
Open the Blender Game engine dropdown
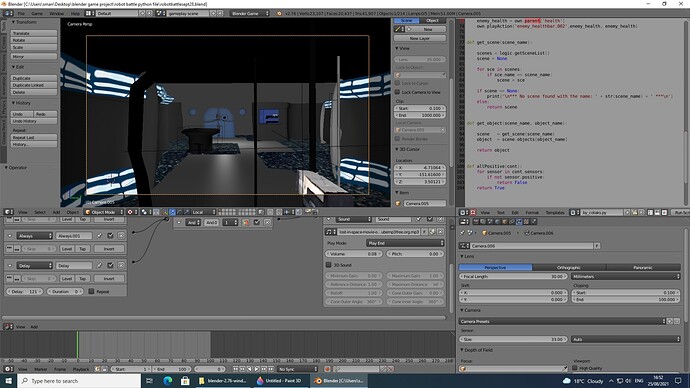pyautogui.click(x=250, y=14)
